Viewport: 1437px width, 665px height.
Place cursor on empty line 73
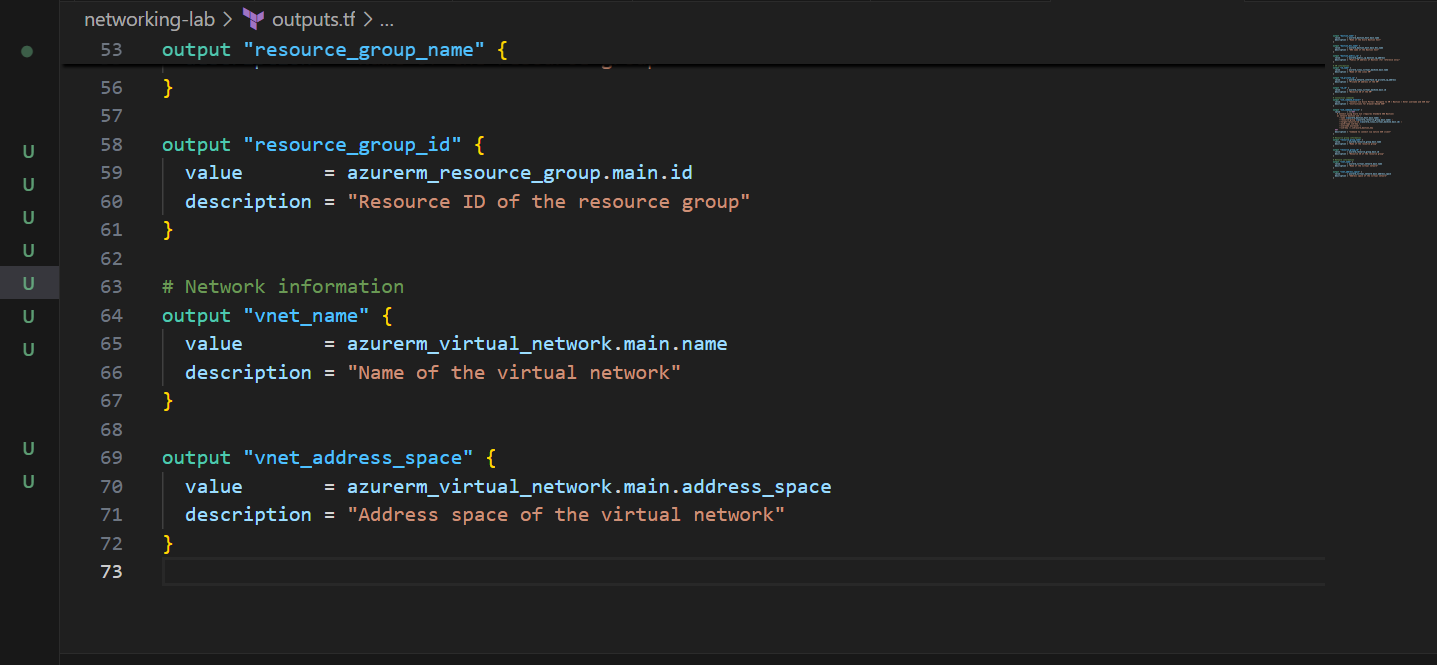(x=600, y=572)
